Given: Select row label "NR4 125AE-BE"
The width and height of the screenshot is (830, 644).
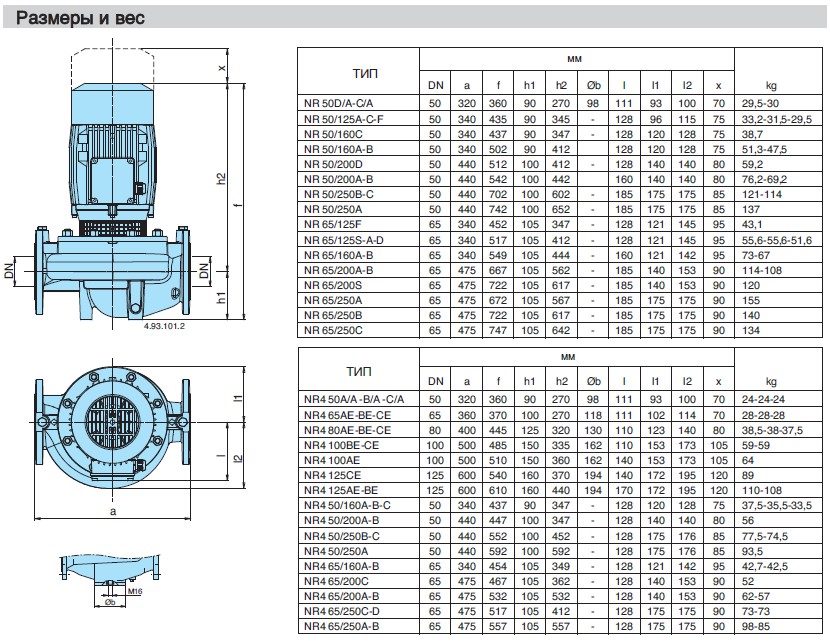Looking at the screenshot, I should [341, 491].
